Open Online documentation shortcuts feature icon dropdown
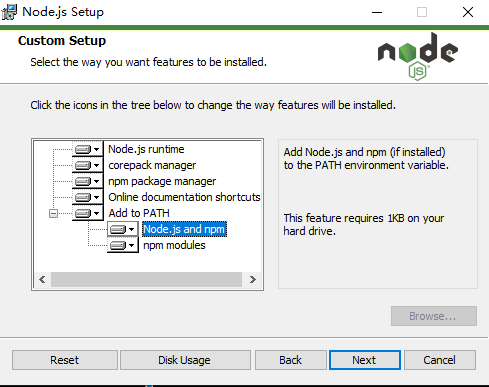This screenshot has height=387, width=489. pyautogui.click(x=88, y=197)
